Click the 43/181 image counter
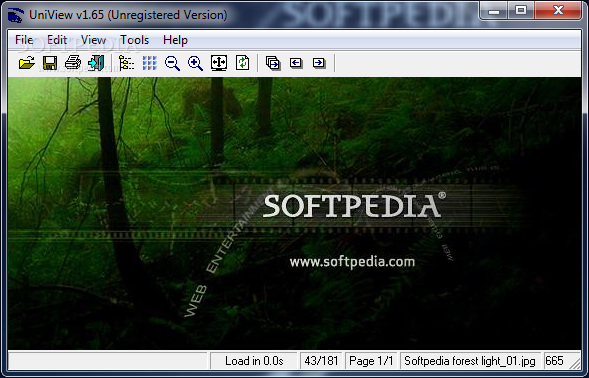This screenshot has width=589, height=378. [321, 361]
